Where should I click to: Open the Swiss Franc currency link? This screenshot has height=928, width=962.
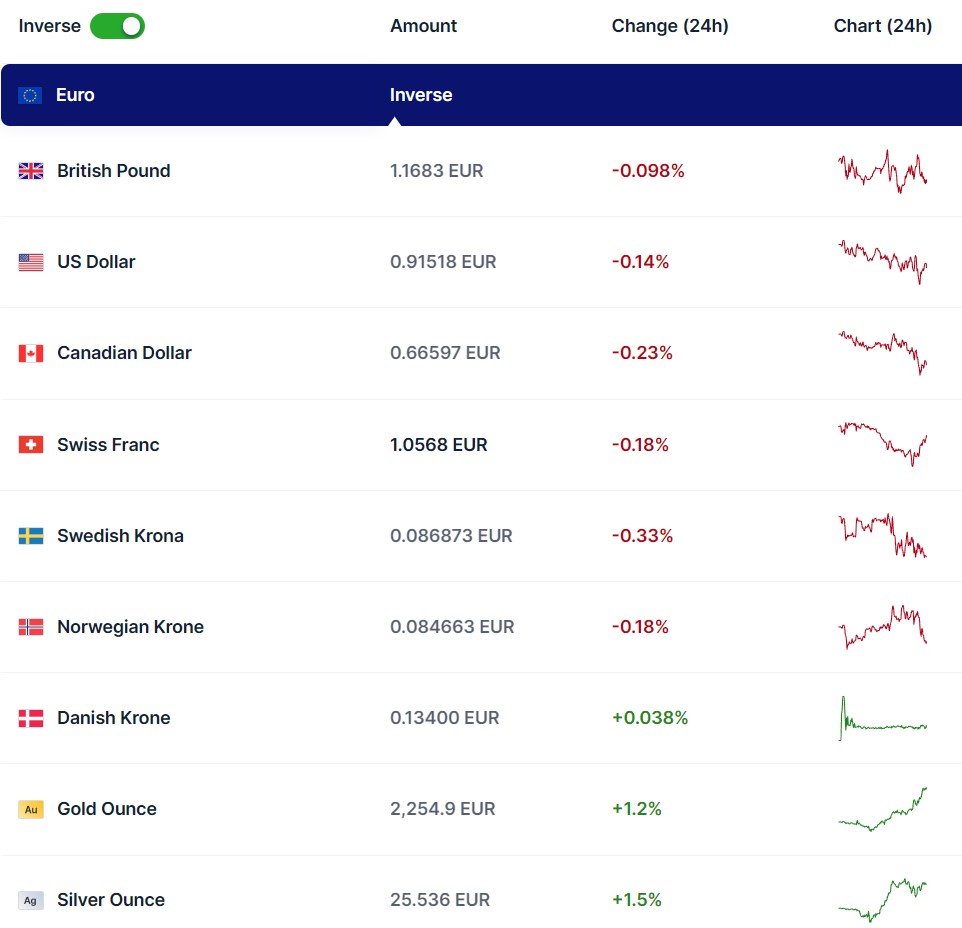point(108,445)
